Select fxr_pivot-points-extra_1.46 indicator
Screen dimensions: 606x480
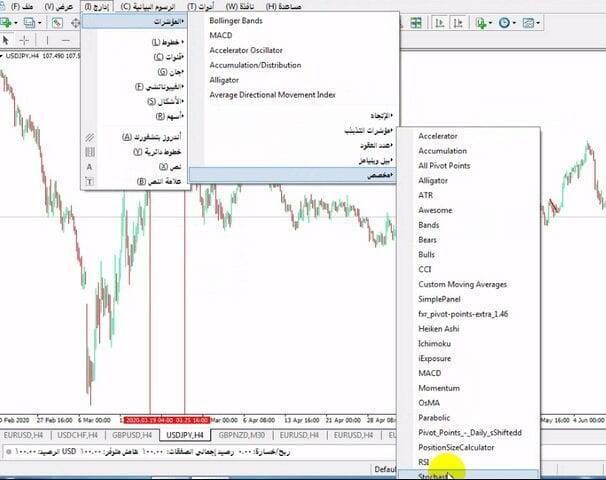coord(463,314)
